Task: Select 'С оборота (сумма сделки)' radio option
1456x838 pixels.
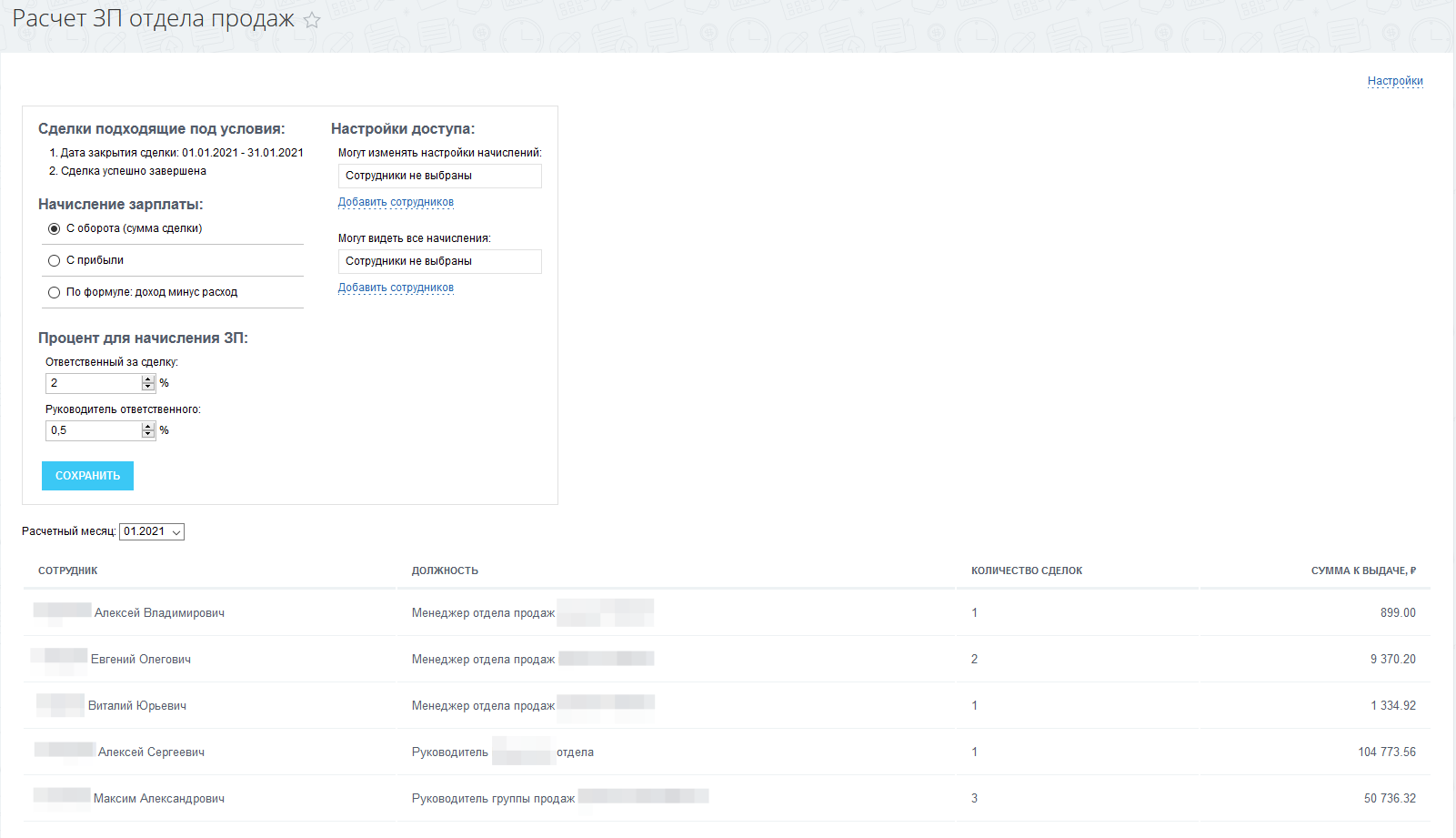Action: (x=55, y=228)
